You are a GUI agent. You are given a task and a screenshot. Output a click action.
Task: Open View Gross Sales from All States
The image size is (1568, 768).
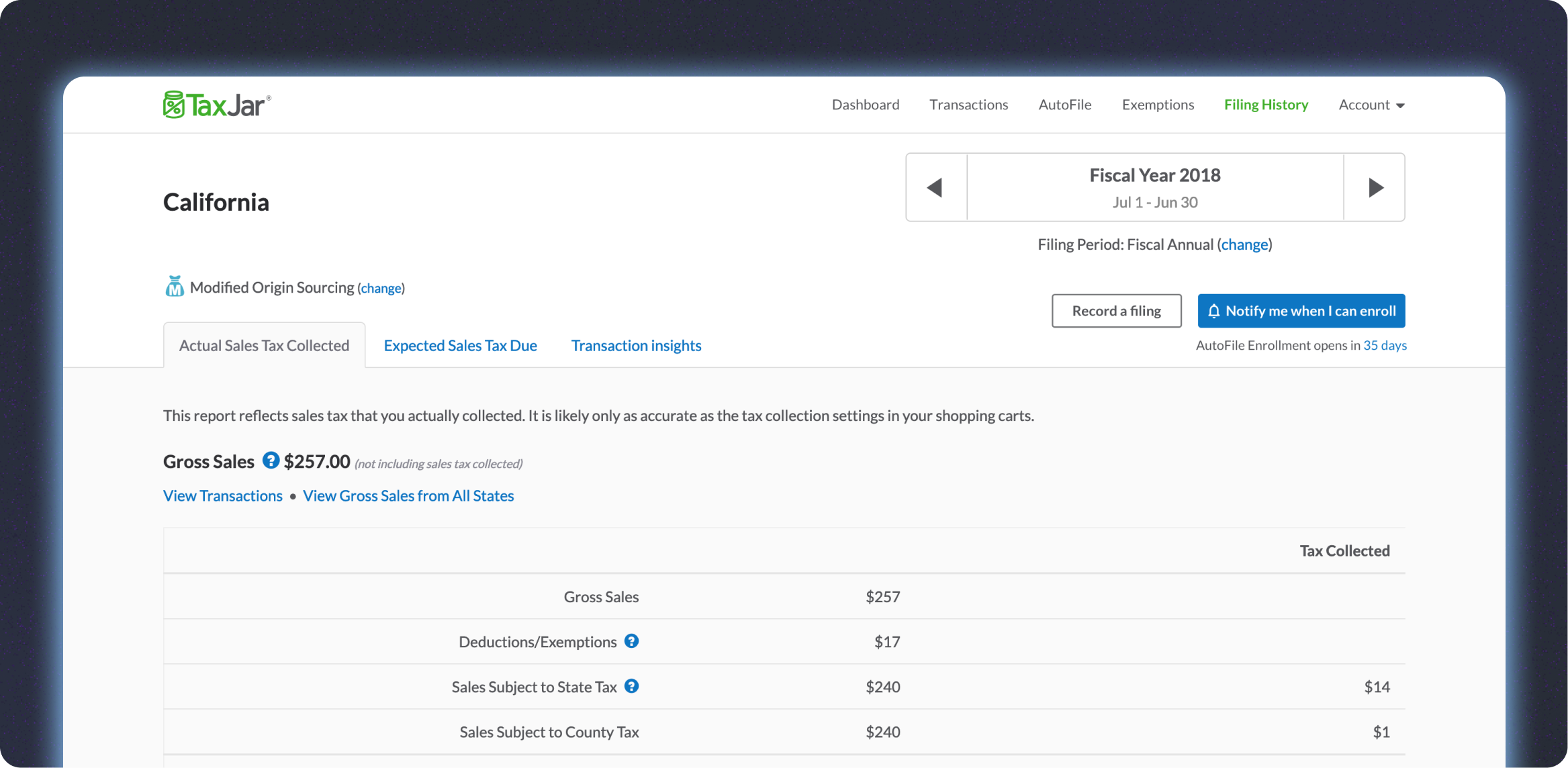click(408, 496)
